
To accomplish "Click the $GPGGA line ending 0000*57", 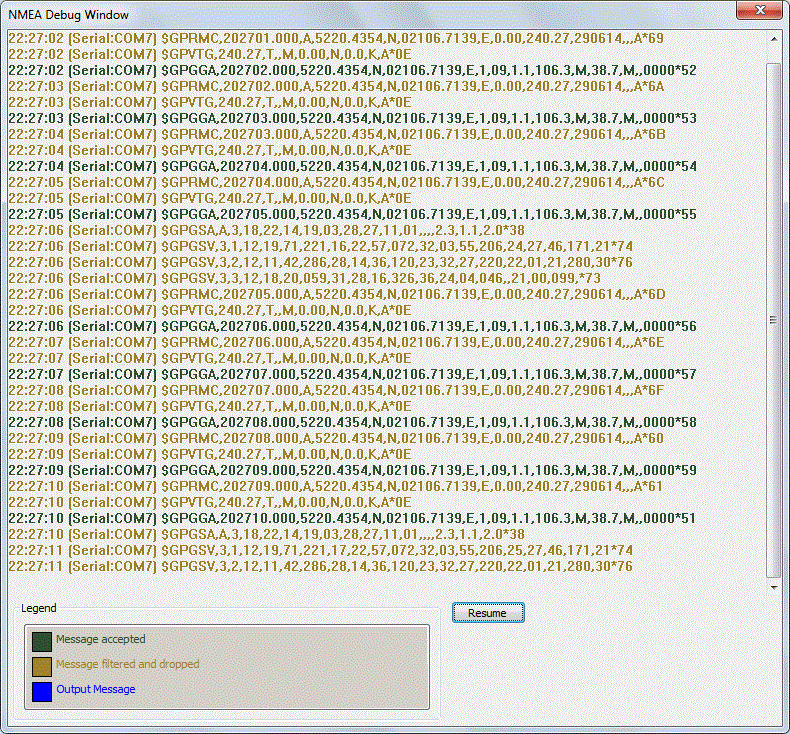I will click(353, 374).
